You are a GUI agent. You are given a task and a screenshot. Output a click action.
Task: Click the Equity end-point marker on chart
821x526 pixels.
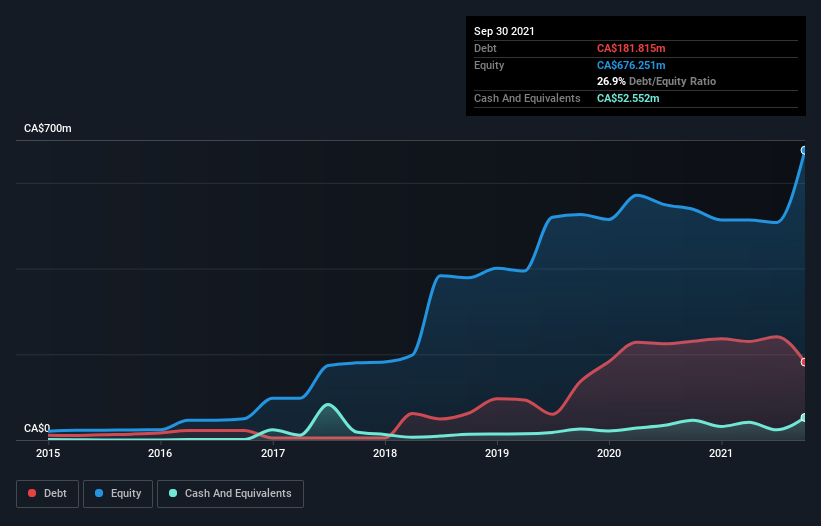804,150
